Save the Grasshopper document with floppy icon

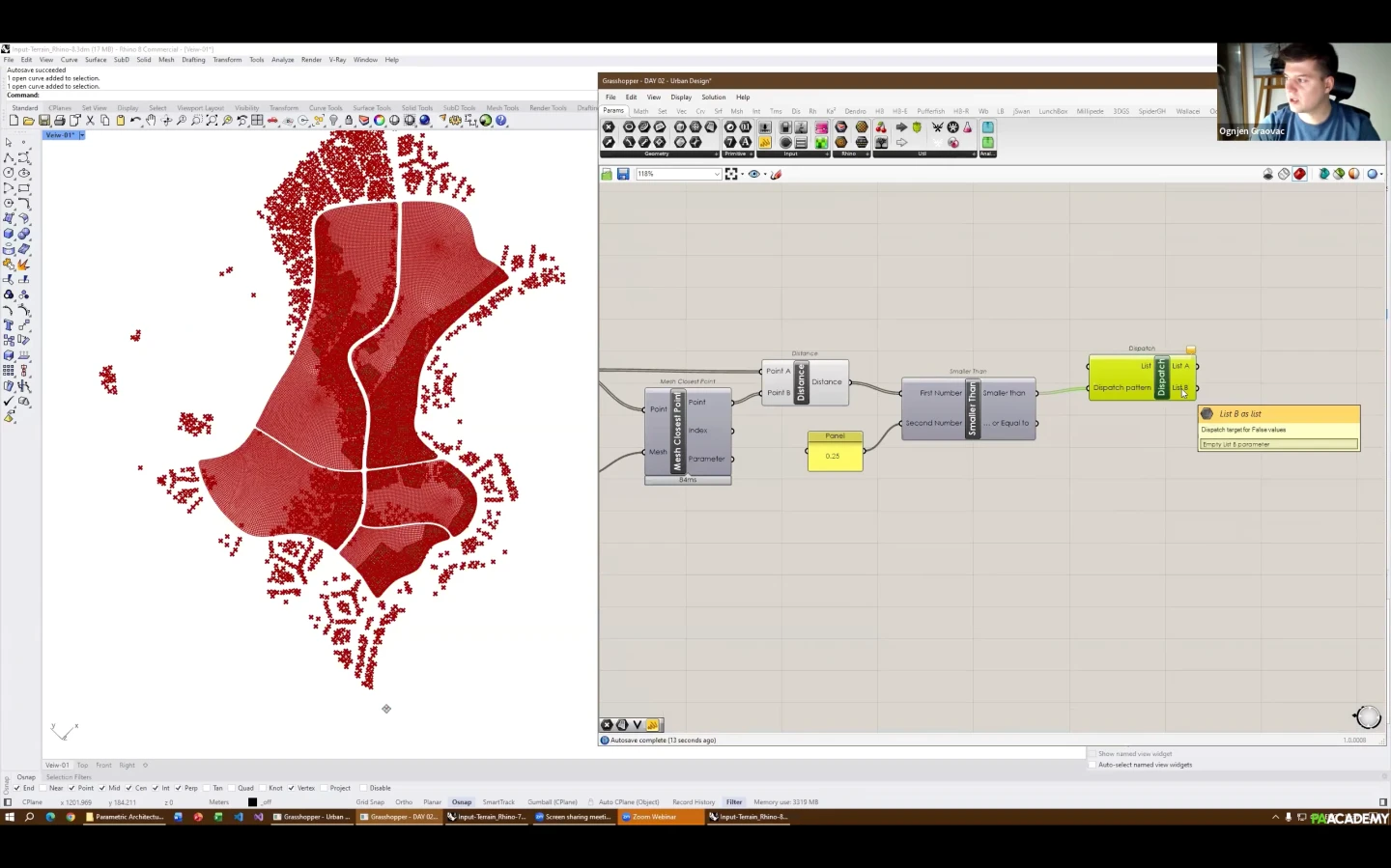click(x=623, y=174)
